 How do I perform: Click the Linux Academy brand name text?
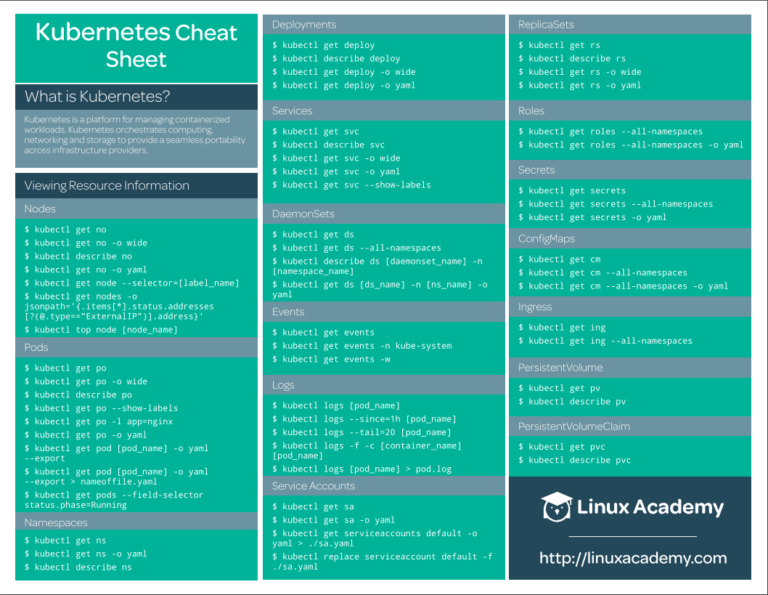pyautogui.click(x=650, y=507)
